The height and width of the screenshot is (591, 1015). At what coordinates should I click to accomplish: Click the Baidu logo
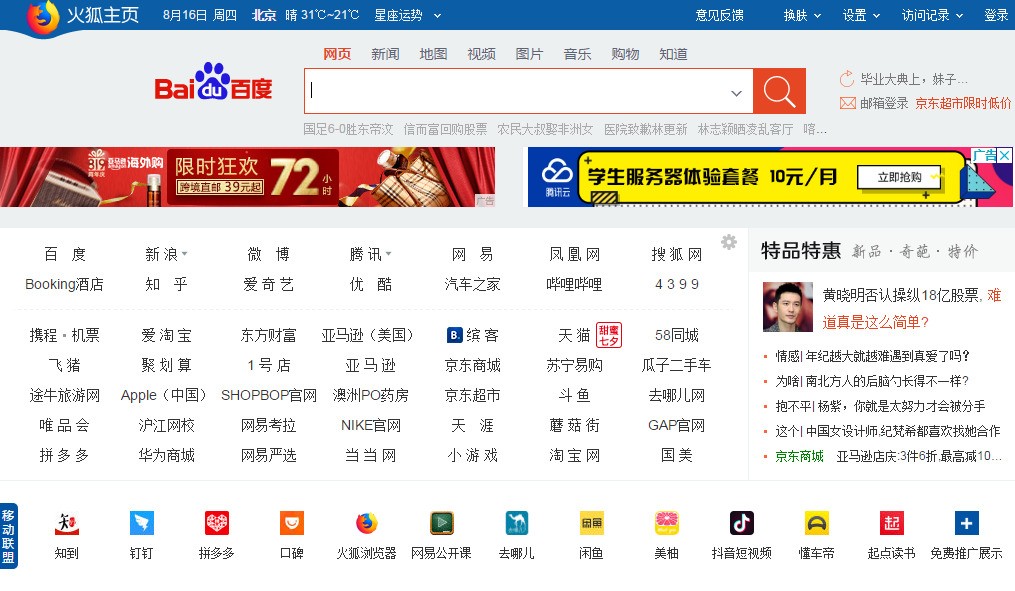(214, 82)
